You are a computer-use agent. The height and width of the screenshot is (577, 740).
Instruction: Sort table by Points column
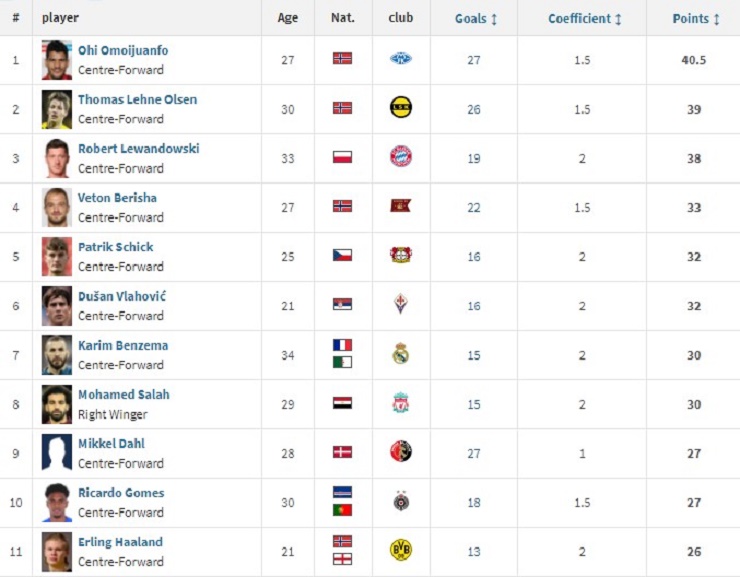[x=696, y=18]
